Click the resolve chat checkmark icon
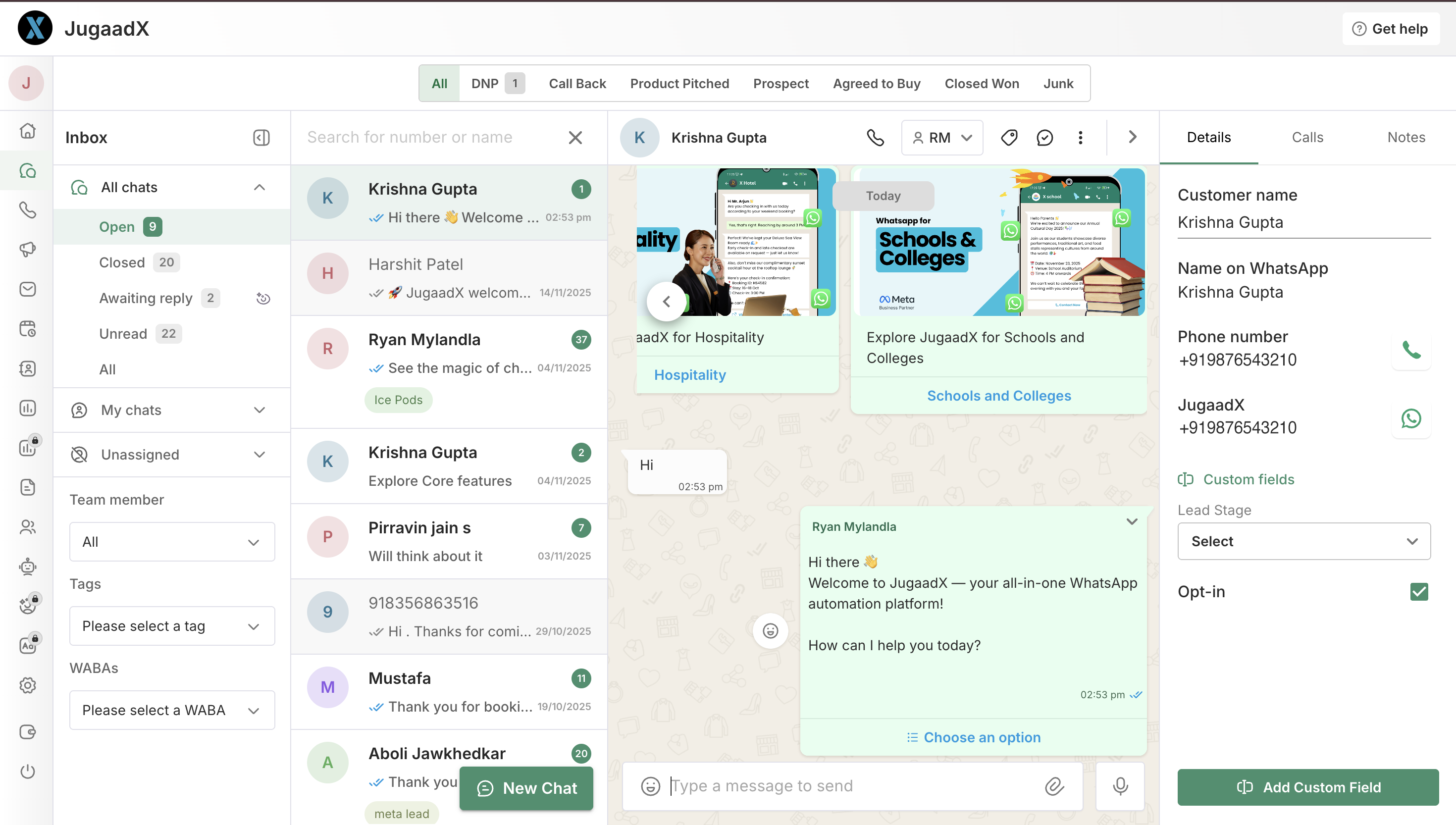The width and height of the screenshot is (1456, 825). 1044,138
